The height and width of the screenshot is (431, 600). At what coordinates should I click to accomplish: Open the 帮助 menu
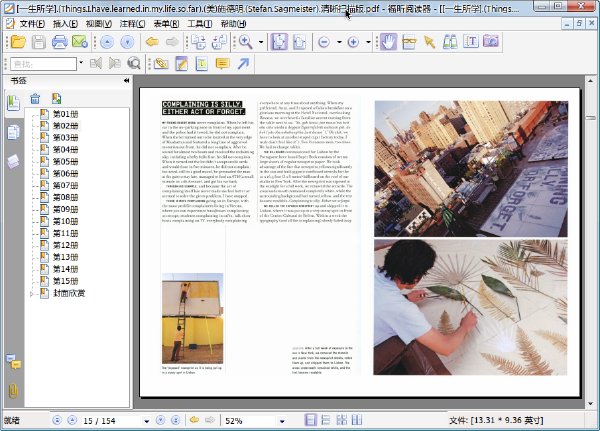click(233, 24)
